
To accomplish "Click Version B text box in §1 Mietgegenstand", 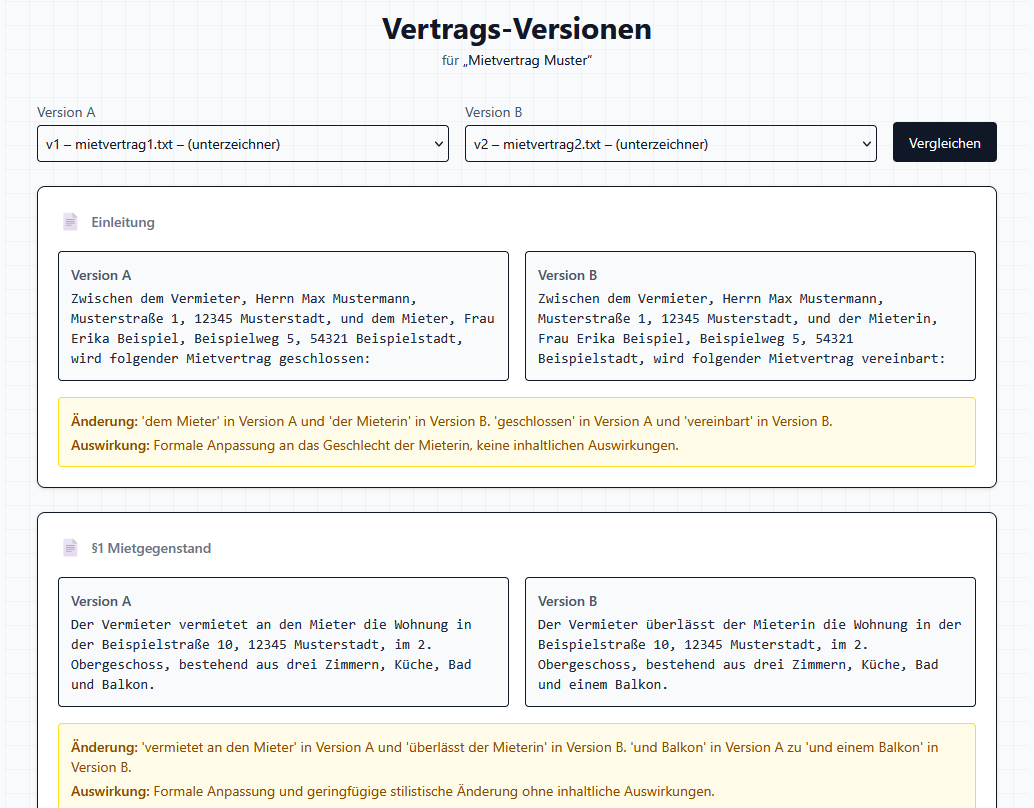I will pyautogui.click(x=750, y=642).
